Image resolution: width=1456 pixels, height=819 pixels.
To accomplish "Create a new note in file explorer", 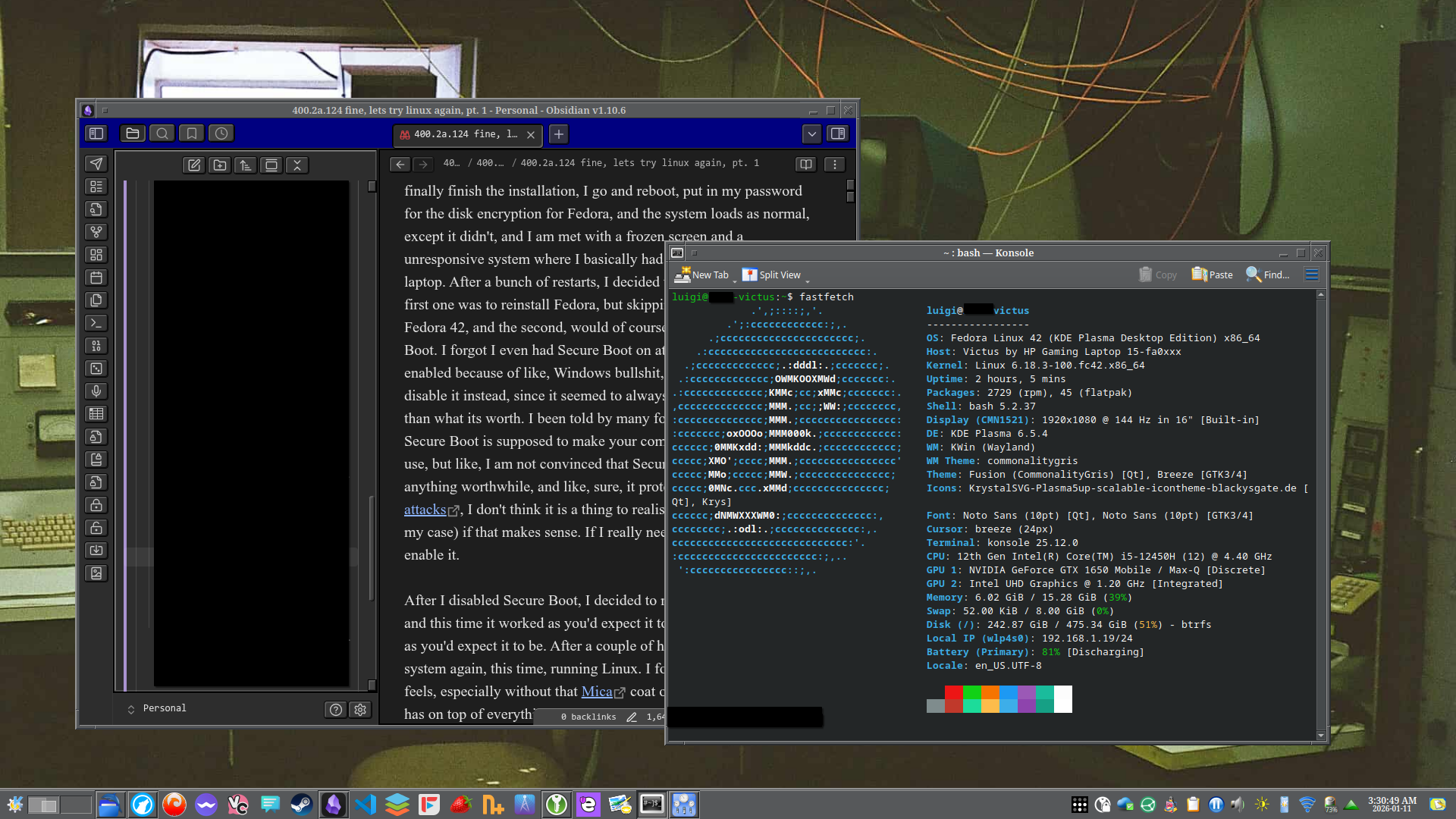I will (194, 165).
